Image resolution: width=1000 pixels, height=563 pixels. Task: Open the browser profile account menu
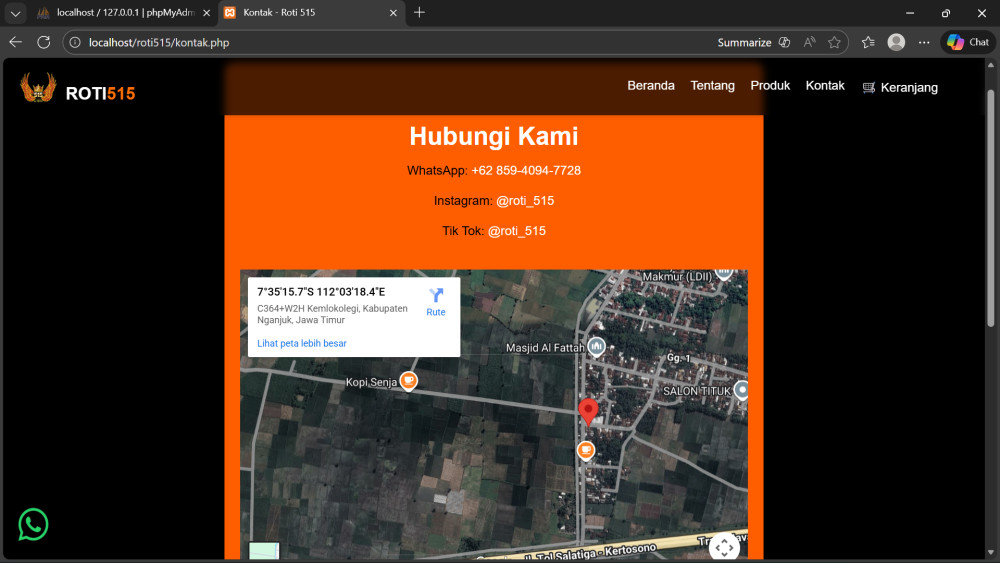(x=896, y=42)
